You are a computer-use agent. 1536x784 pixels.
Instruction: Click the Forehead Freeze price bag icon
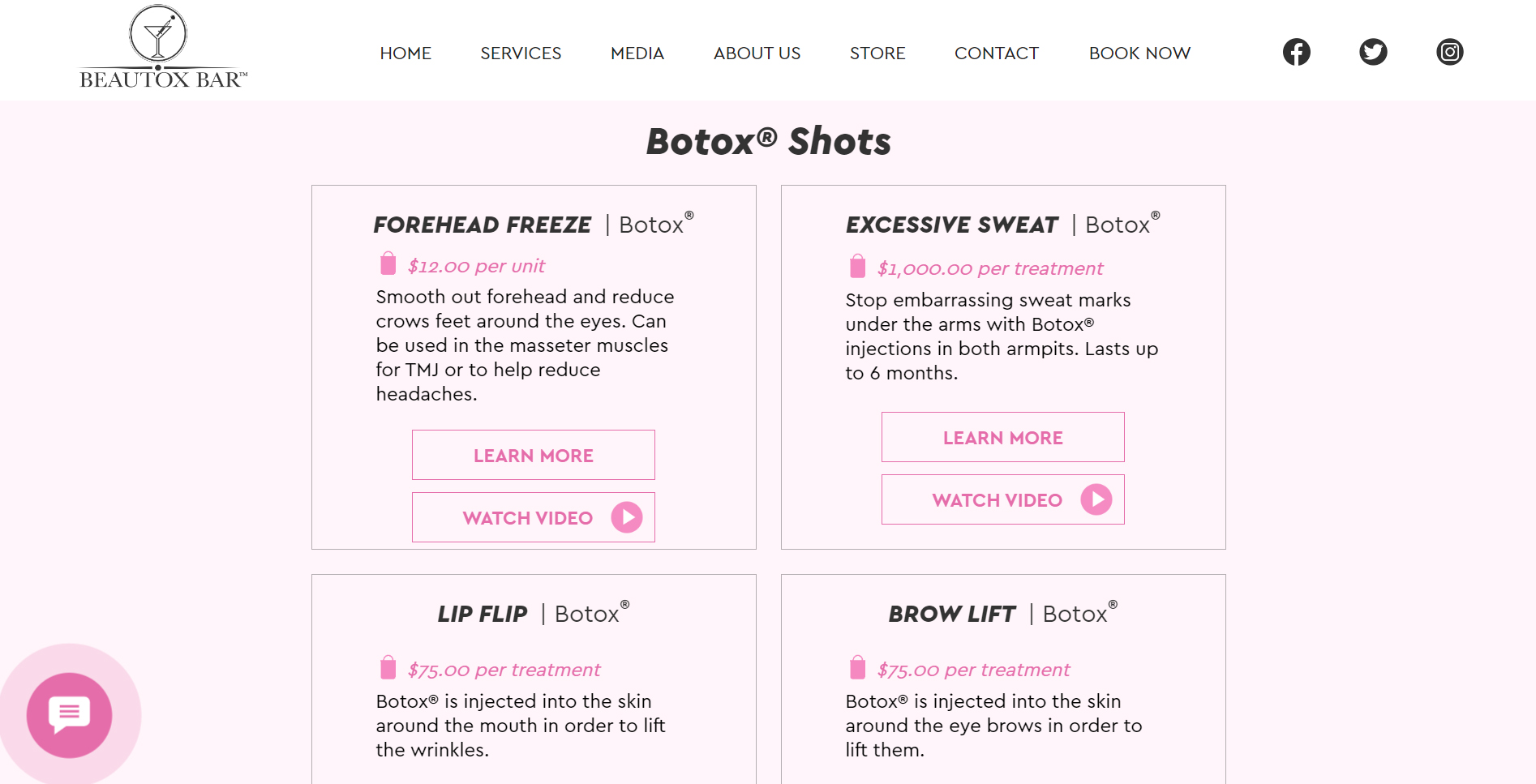pyautogui.click(x=388, y=263)
